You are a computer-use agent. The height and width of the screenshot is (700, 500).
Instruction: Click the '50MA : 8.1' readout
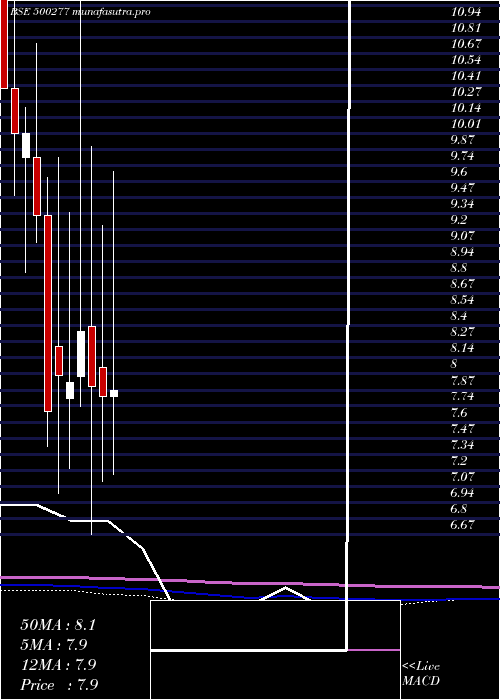tap(58, 625)
